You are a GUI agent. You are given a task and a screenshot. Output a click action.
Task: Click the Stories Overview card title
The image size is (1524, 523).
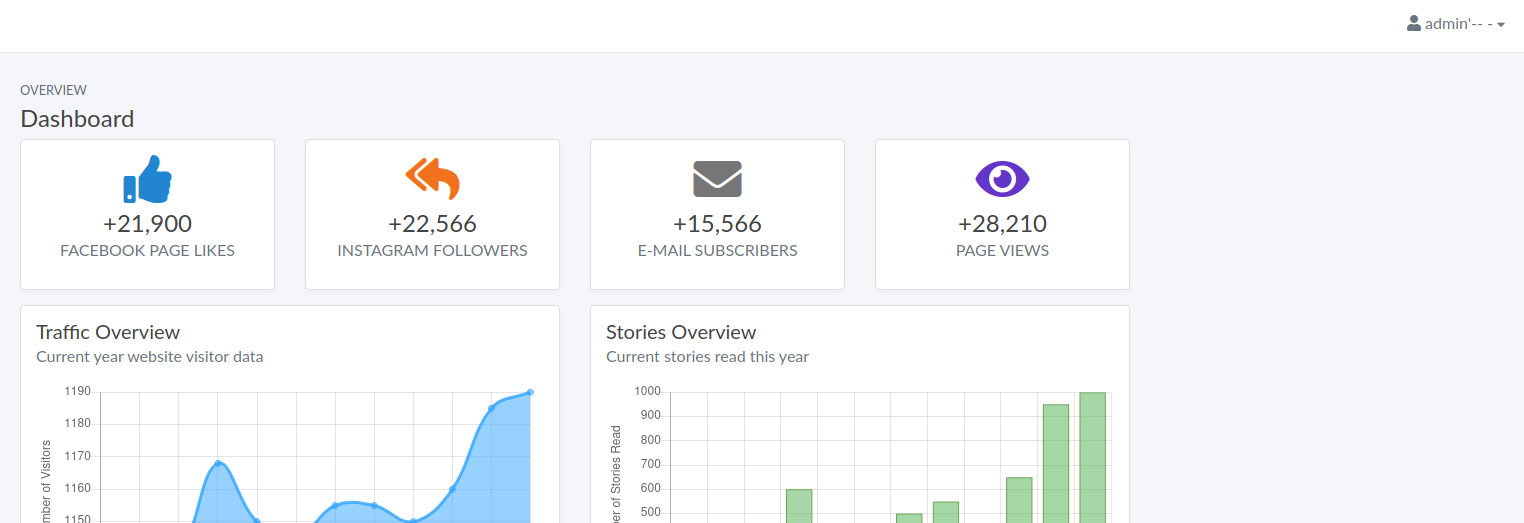point(681,332)
